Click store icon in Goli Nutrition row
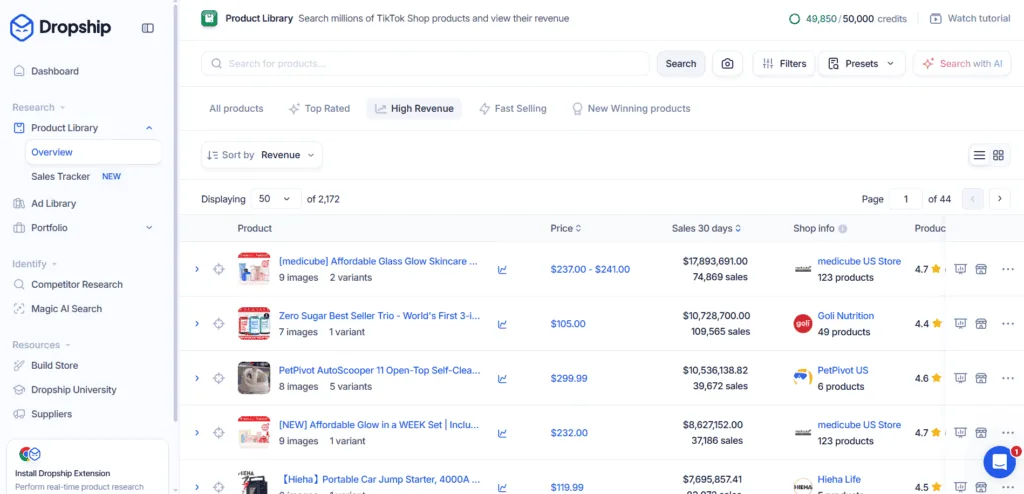The height and width of the screenshot is (494, 1024). click(x=980, y=323)
